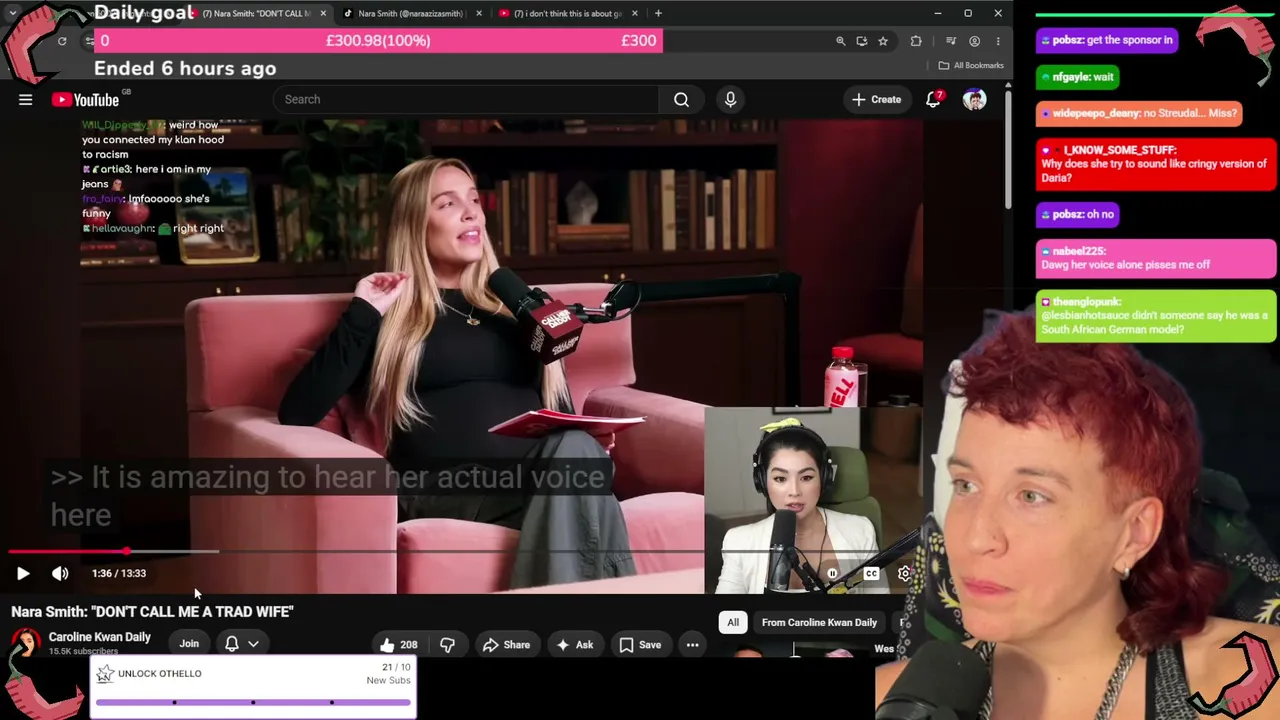The width and height of the screenshot is (1280, 720).
Task: Open the video player settings gear
Action: (905, 573)
